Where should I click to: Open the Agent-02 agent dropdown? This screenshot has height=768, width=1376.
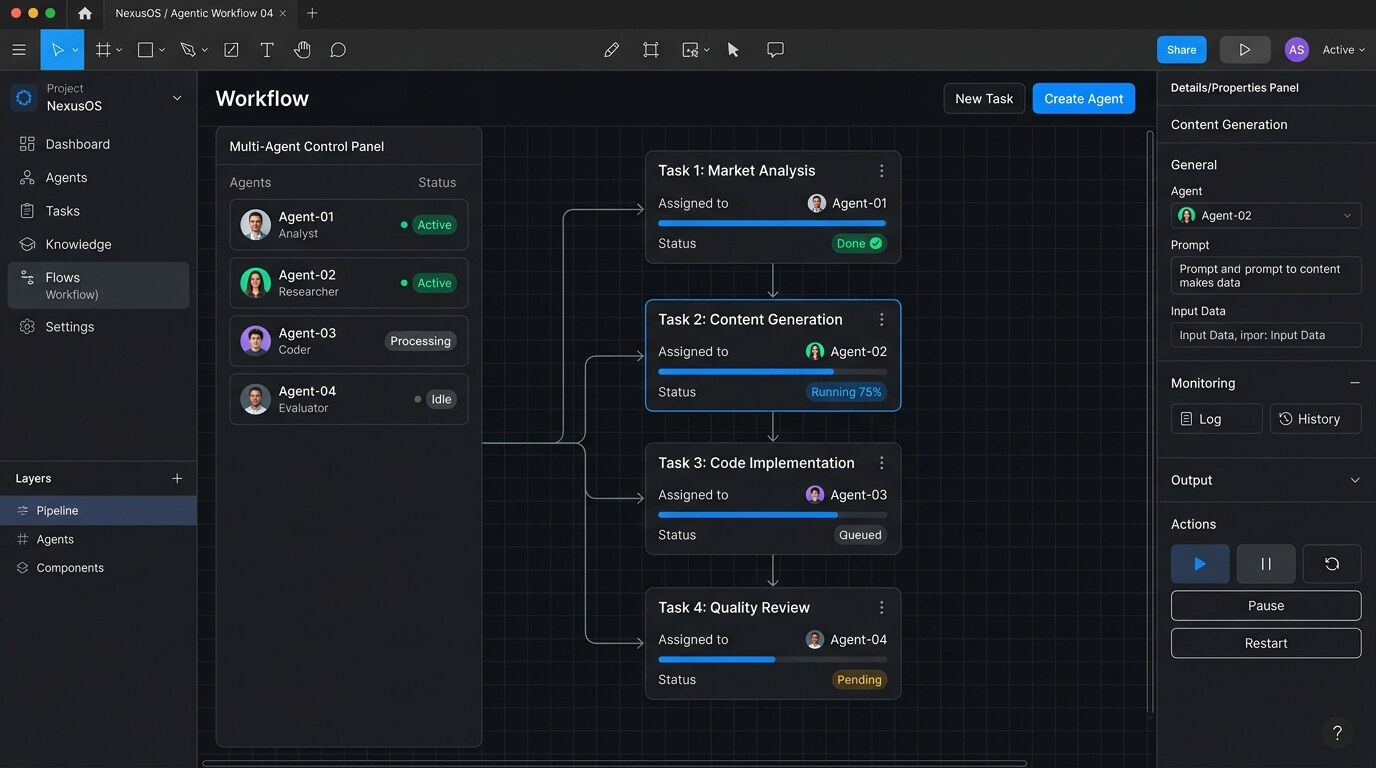(1266, 216)
